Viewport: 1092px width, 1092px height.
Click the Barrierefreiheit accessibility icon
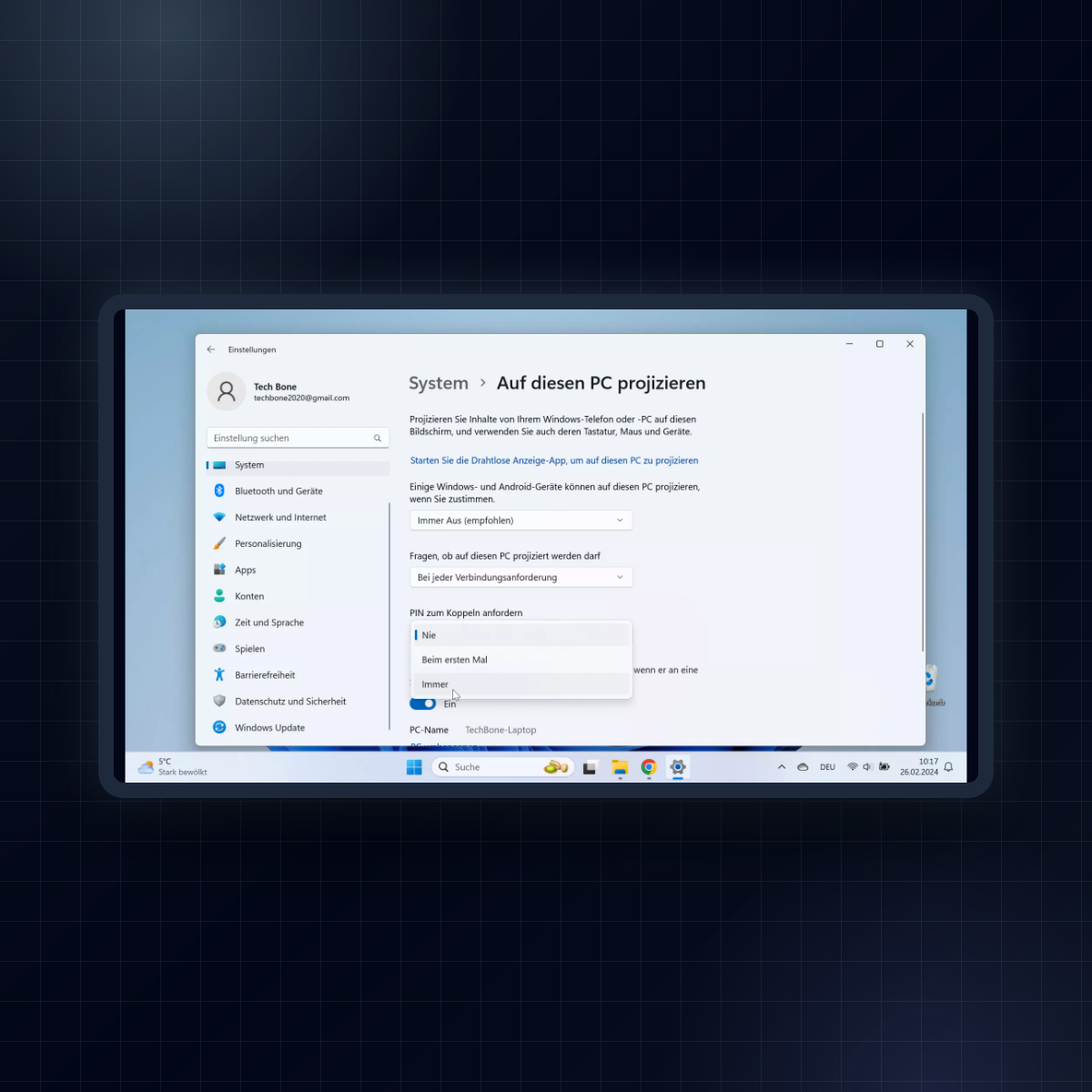pos(219,675)
